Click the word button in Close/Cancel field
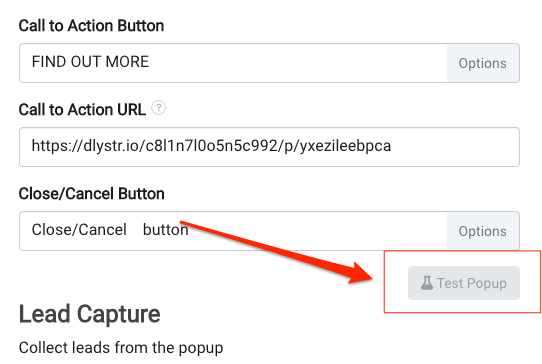Screen dimensions: 542x364 pyautogui.click(x=166, y=230)
